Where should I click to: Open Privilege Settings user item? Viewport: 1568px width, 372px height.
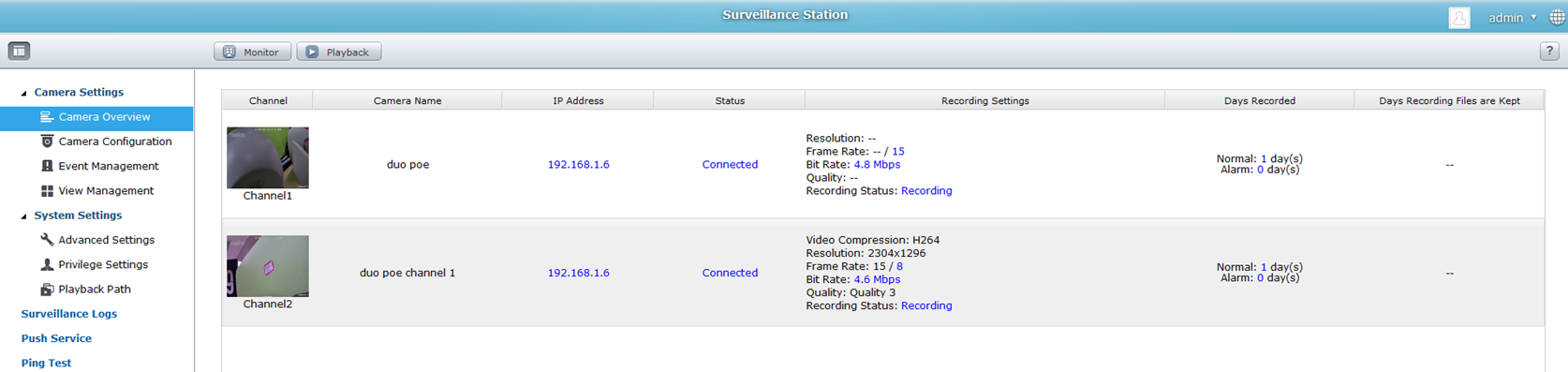coord(95,264)
